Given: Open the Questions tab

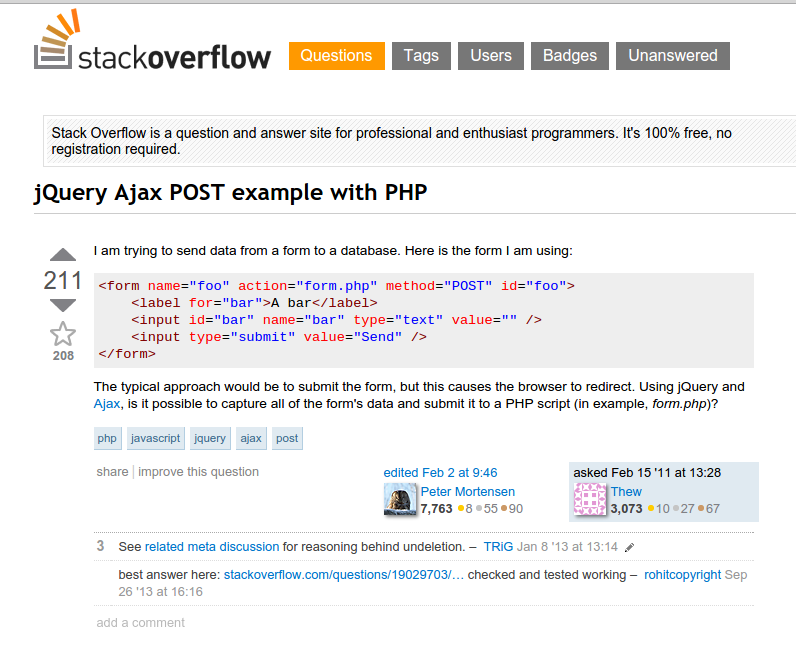Looking at the screenshot, I should click(337, 55).
